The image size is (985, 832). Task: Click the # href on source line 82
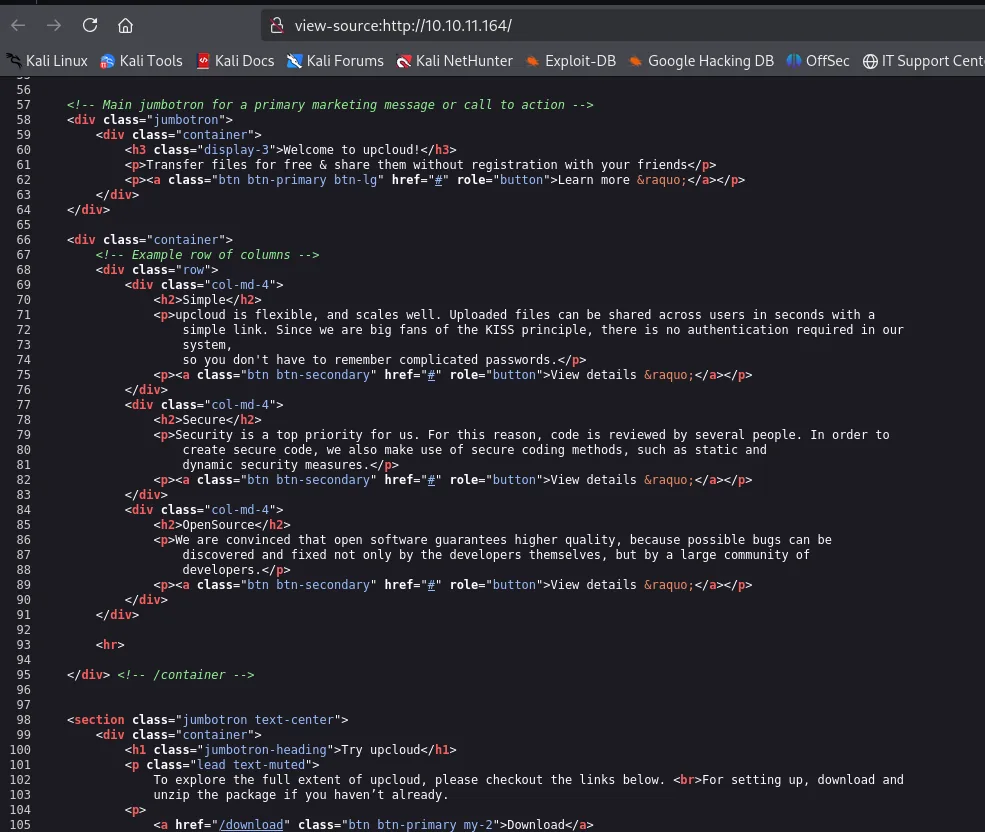(x=431, y=479)
